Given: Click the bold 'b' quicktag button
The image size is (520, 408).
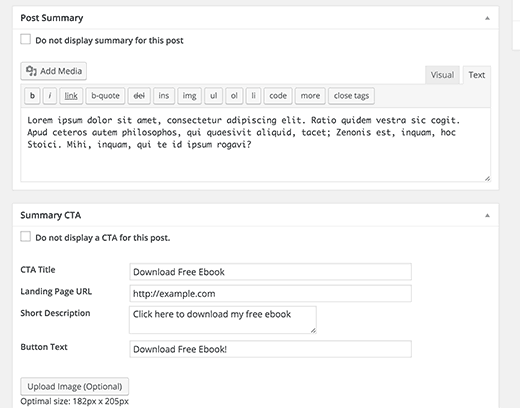Looking at the screenshot, I should [32, 96].
